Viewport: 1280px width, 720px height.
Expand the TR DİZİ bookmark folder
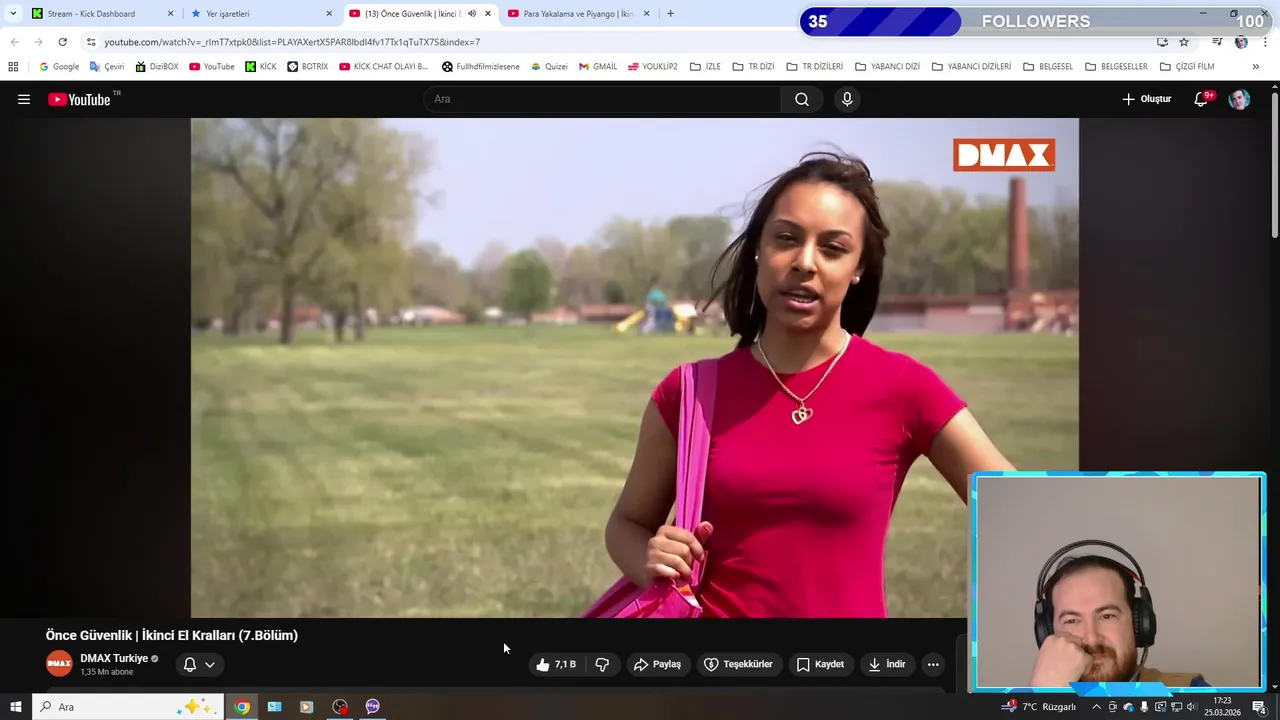(x=753, y=67)
